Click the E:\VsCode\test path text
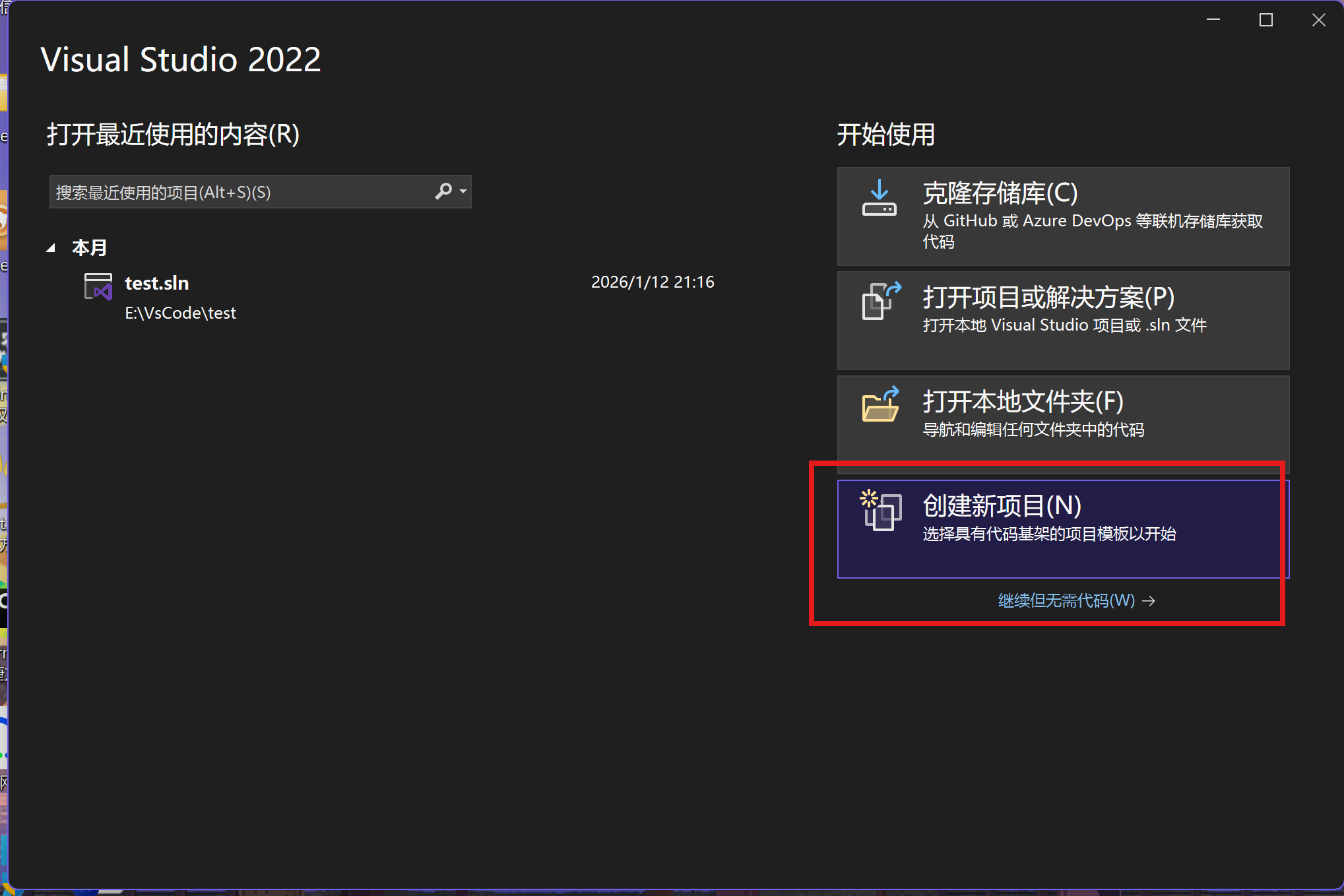Viewport: 1344px width, 896px height. [x=180, y=313]
